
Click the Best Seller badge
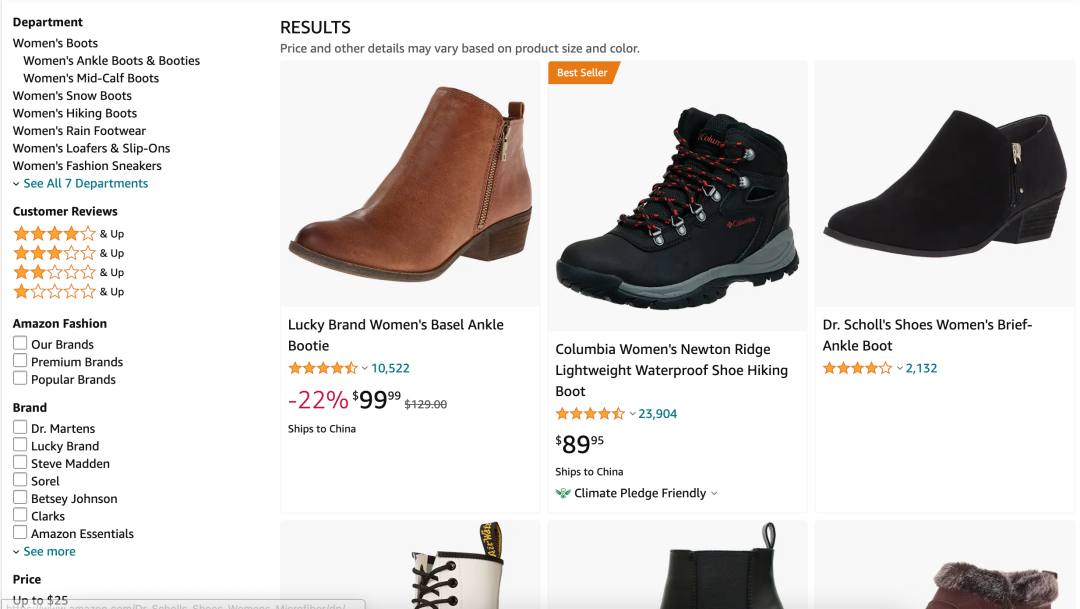pos(583,73)
